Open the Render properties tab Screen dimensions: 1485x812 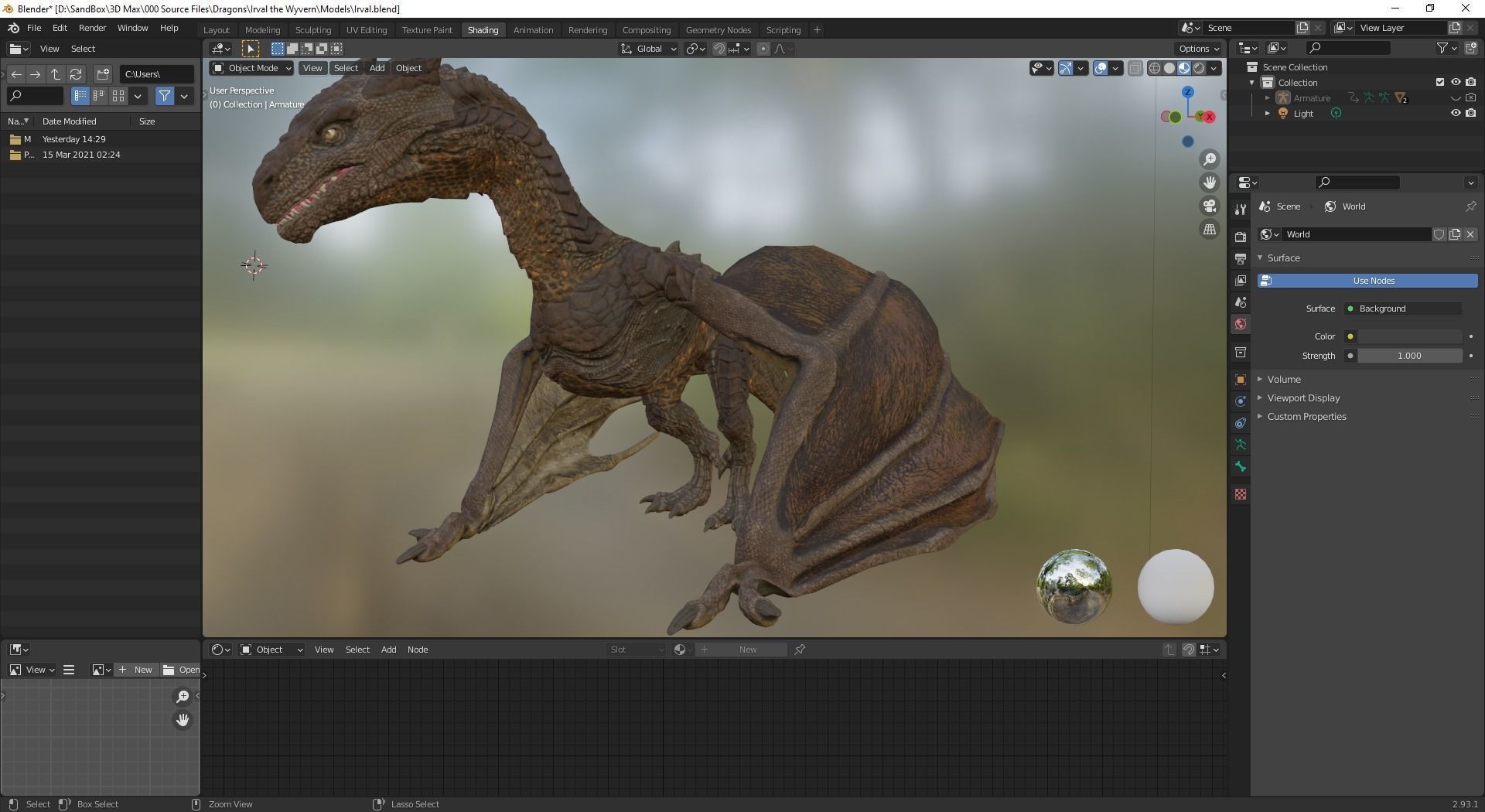click(1241, 237)
